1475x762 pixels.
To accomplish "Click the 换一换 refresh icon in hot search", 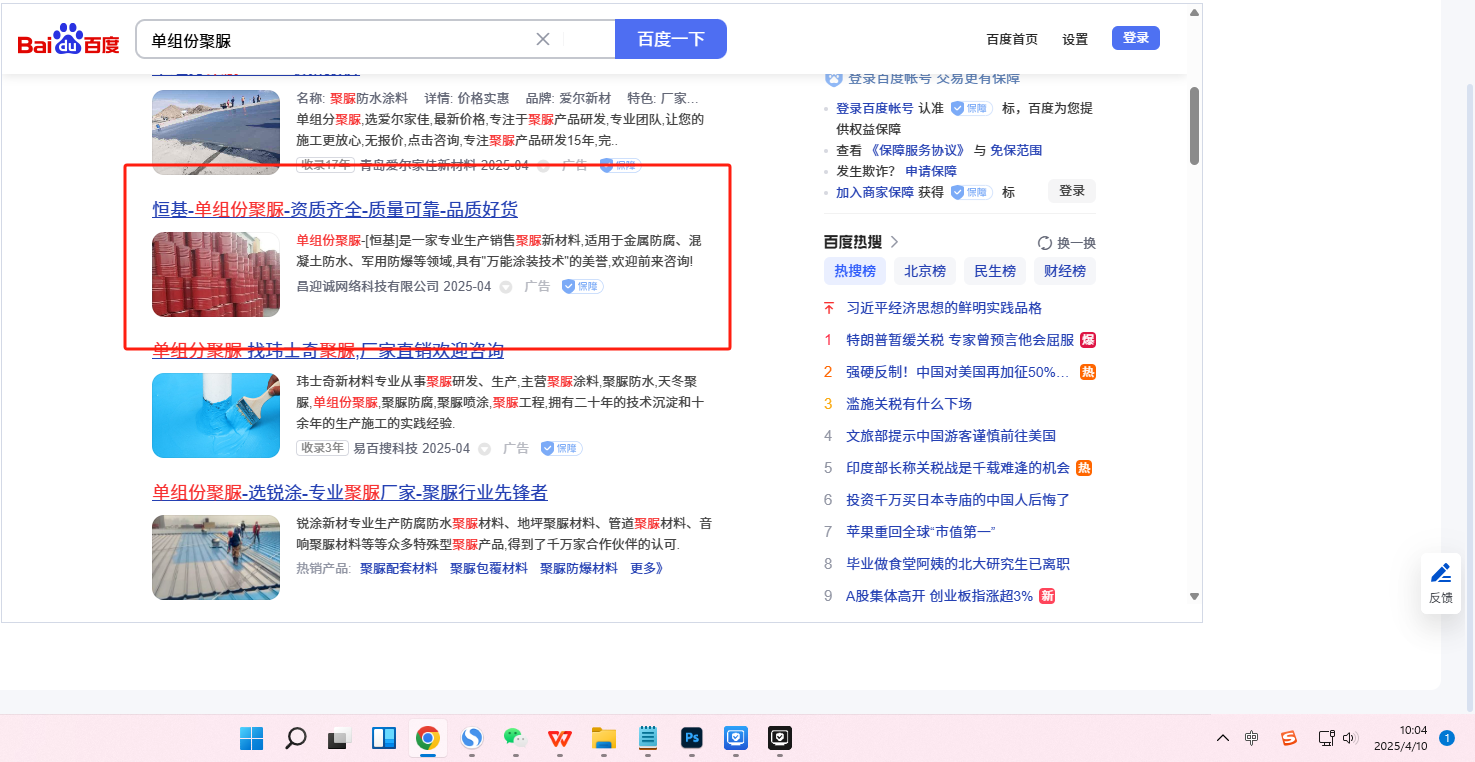I will (x=1045, y=243).
